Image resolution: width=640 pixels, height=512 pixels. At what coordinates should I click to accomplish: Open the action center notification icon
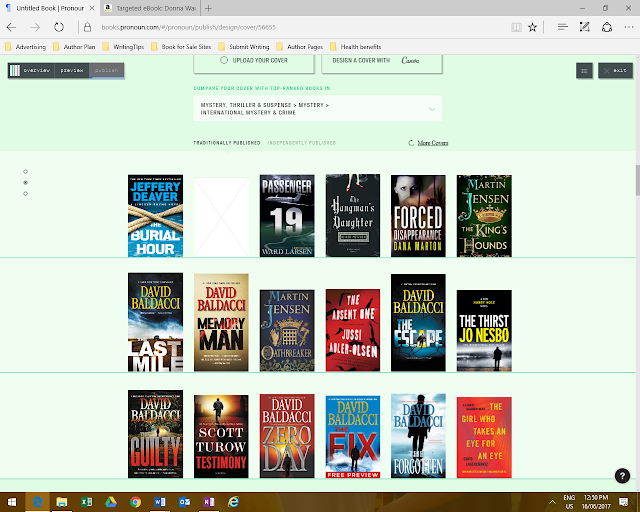(x=623, y=501)
